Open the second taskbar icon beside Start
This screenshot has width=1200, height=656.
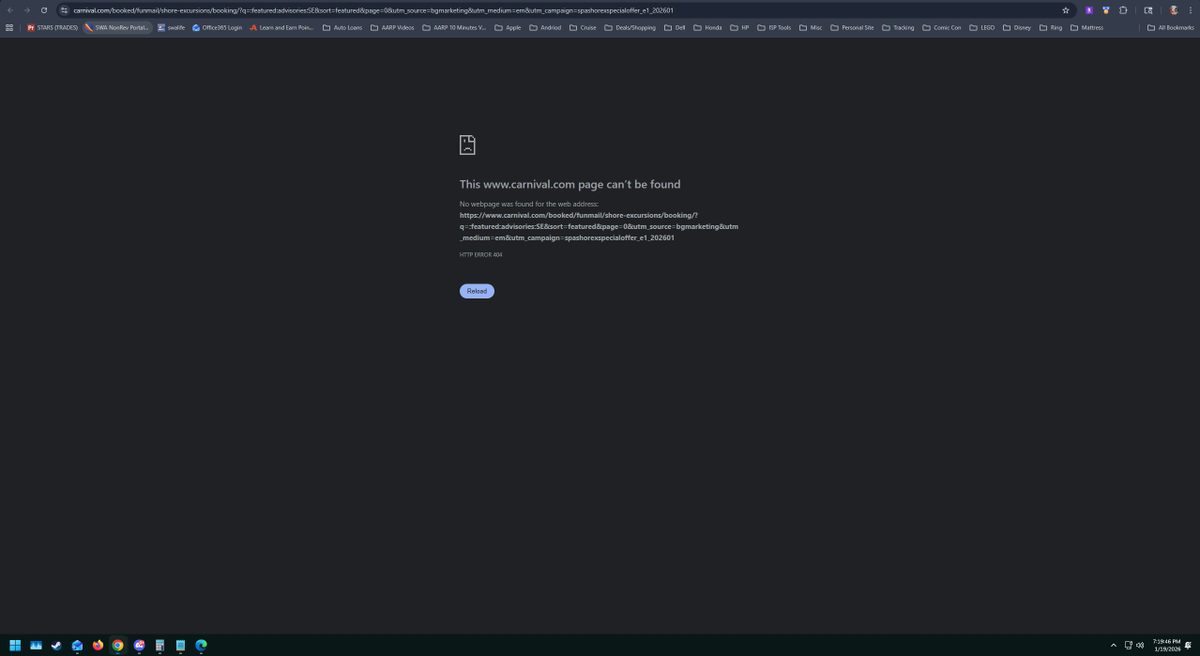[38, 645]
